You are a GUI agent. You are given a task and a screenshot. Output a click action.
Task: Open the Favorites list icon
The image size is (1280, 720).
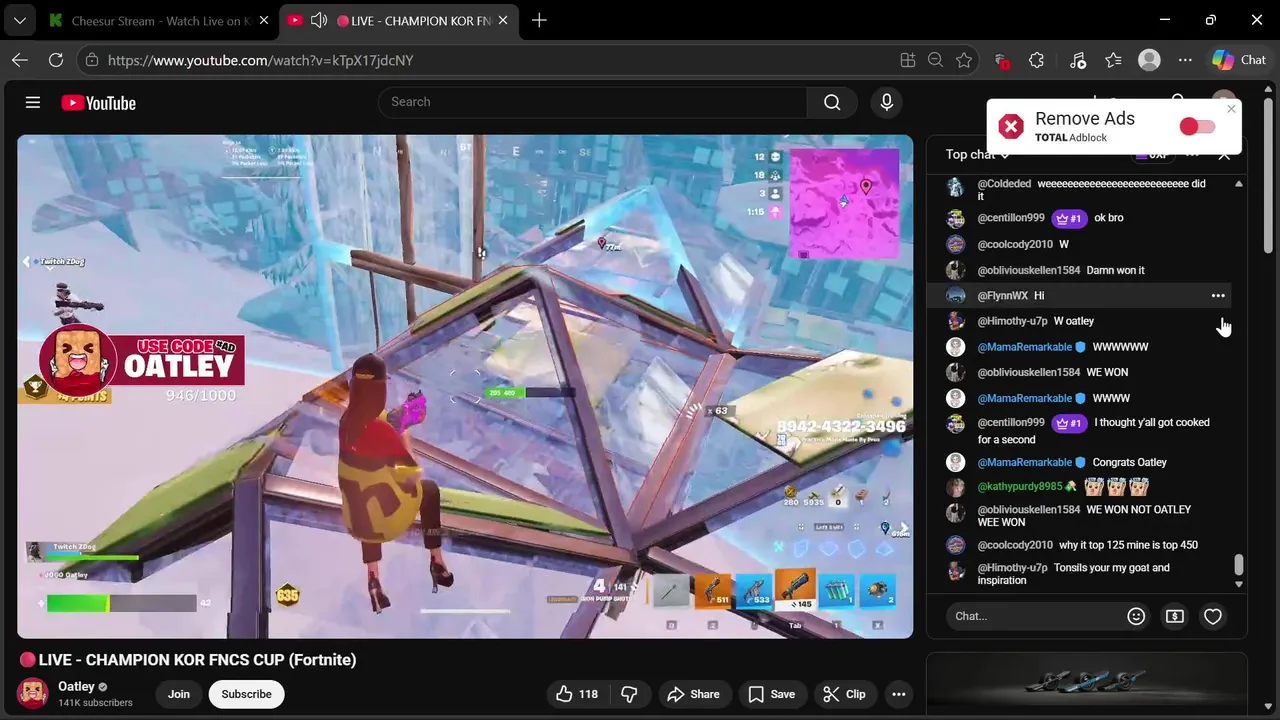(1113, 60)
